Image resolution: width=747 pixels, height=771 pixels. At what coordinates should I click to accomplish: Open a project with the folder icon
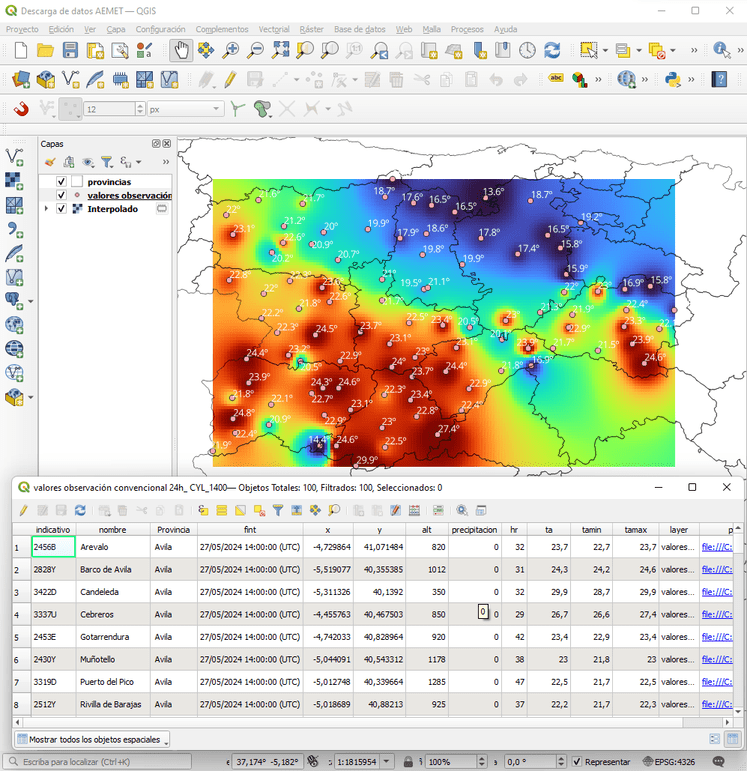point(45,50)
